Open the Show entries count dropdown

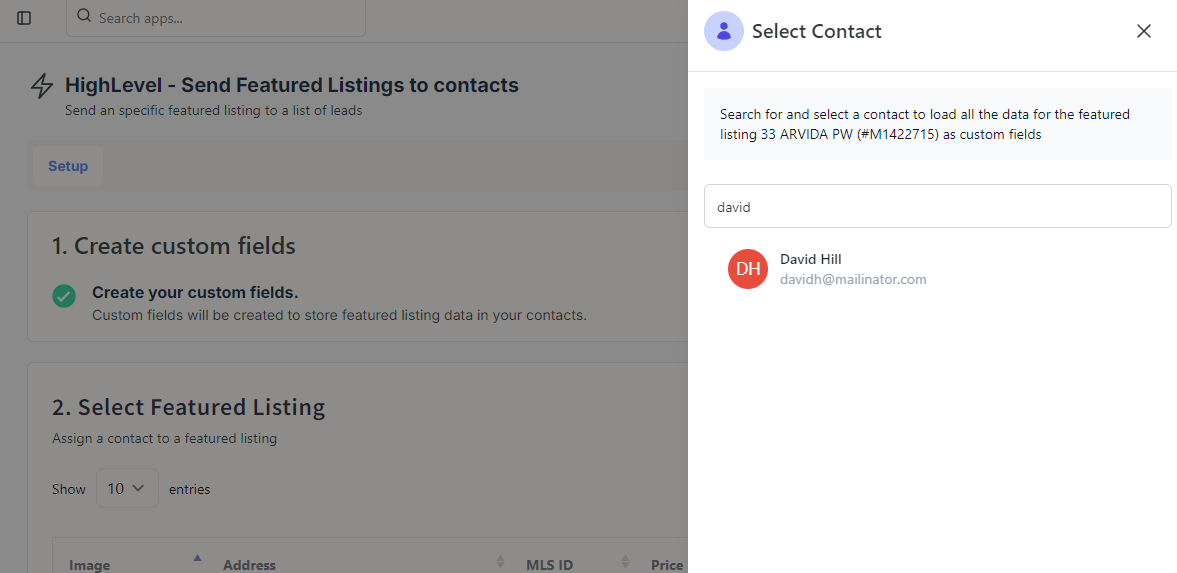pos(127,488)
